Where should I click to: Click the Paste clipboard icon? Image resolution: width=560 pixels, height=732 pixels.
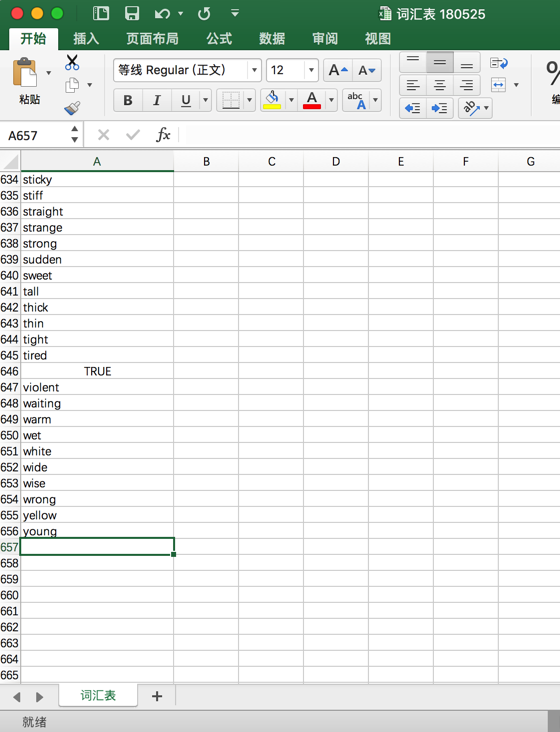24,72
